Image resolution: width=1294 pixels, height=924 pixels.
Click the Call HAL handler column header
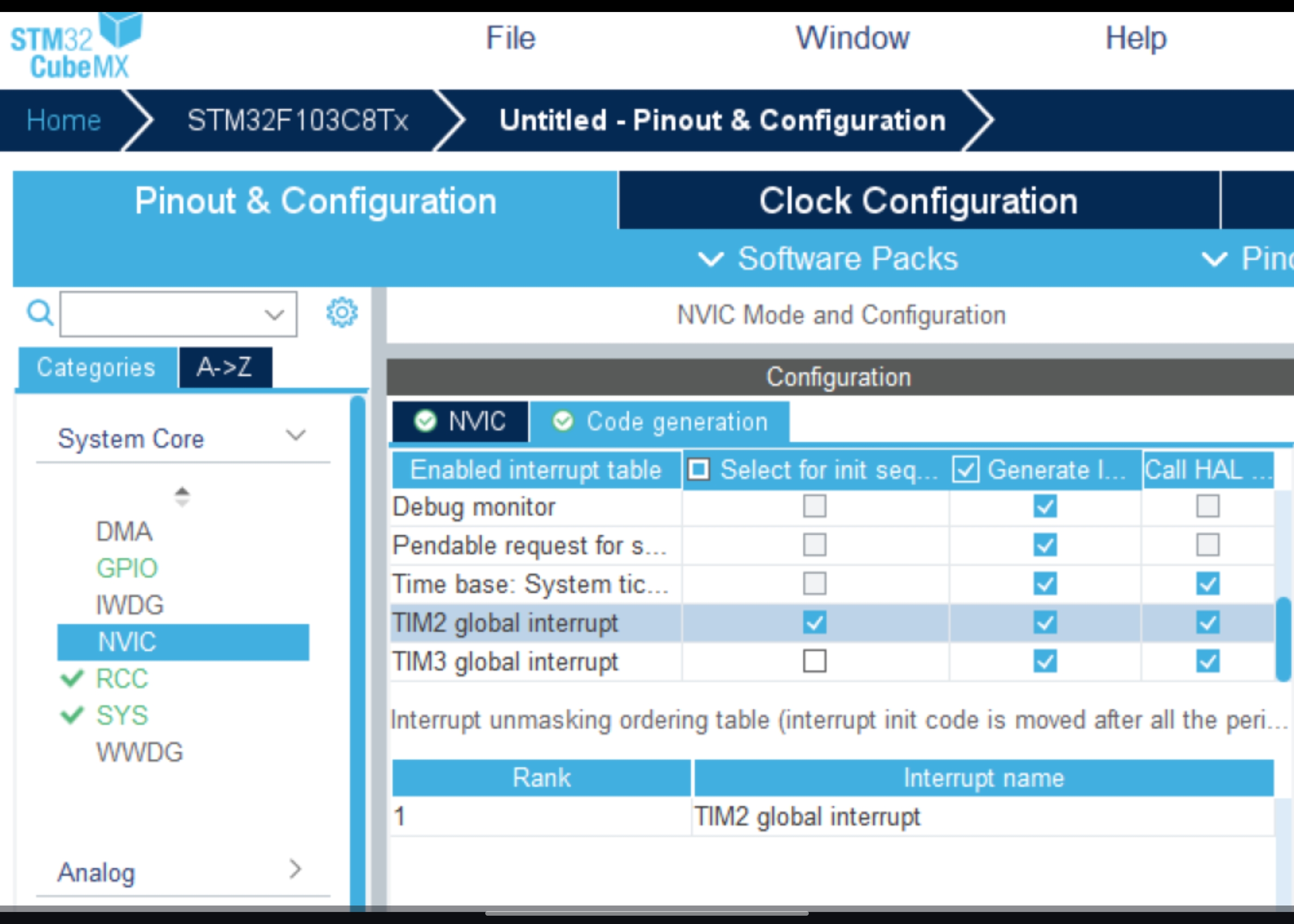(x=1208, y=470)
